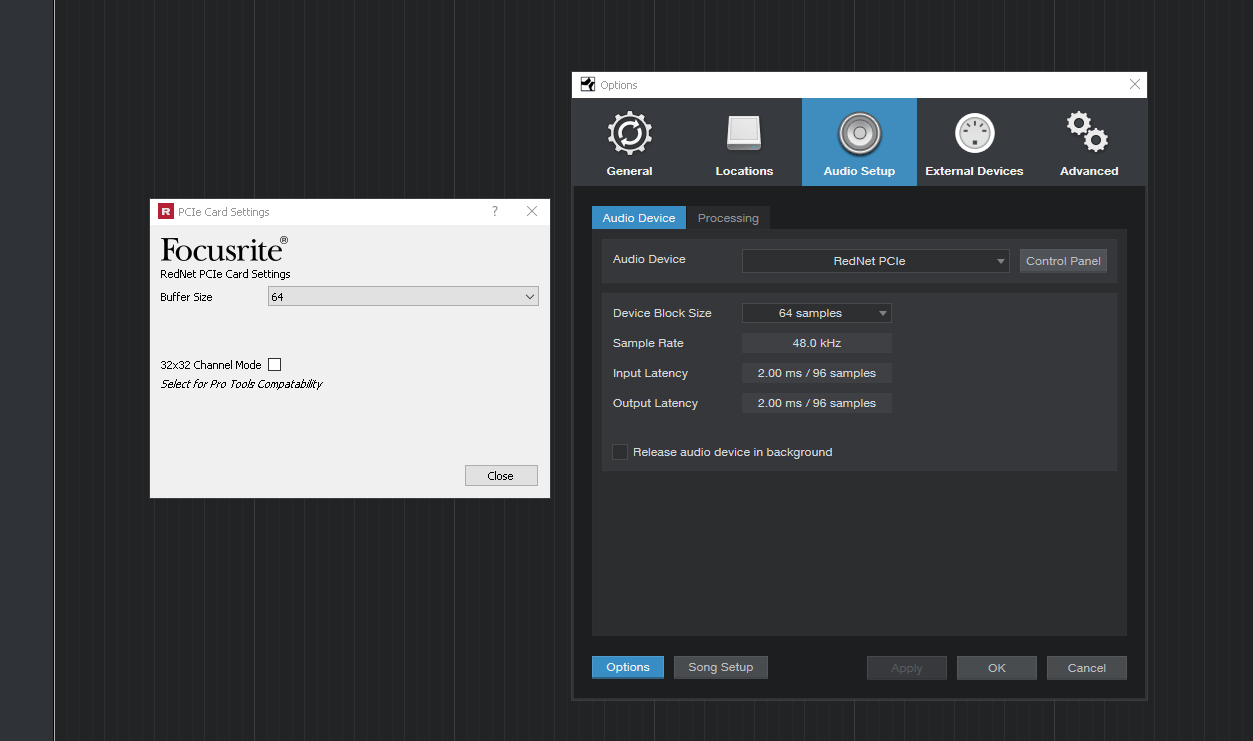Switch to the Processing tab
1253x741 pixels.
point(728,218)
